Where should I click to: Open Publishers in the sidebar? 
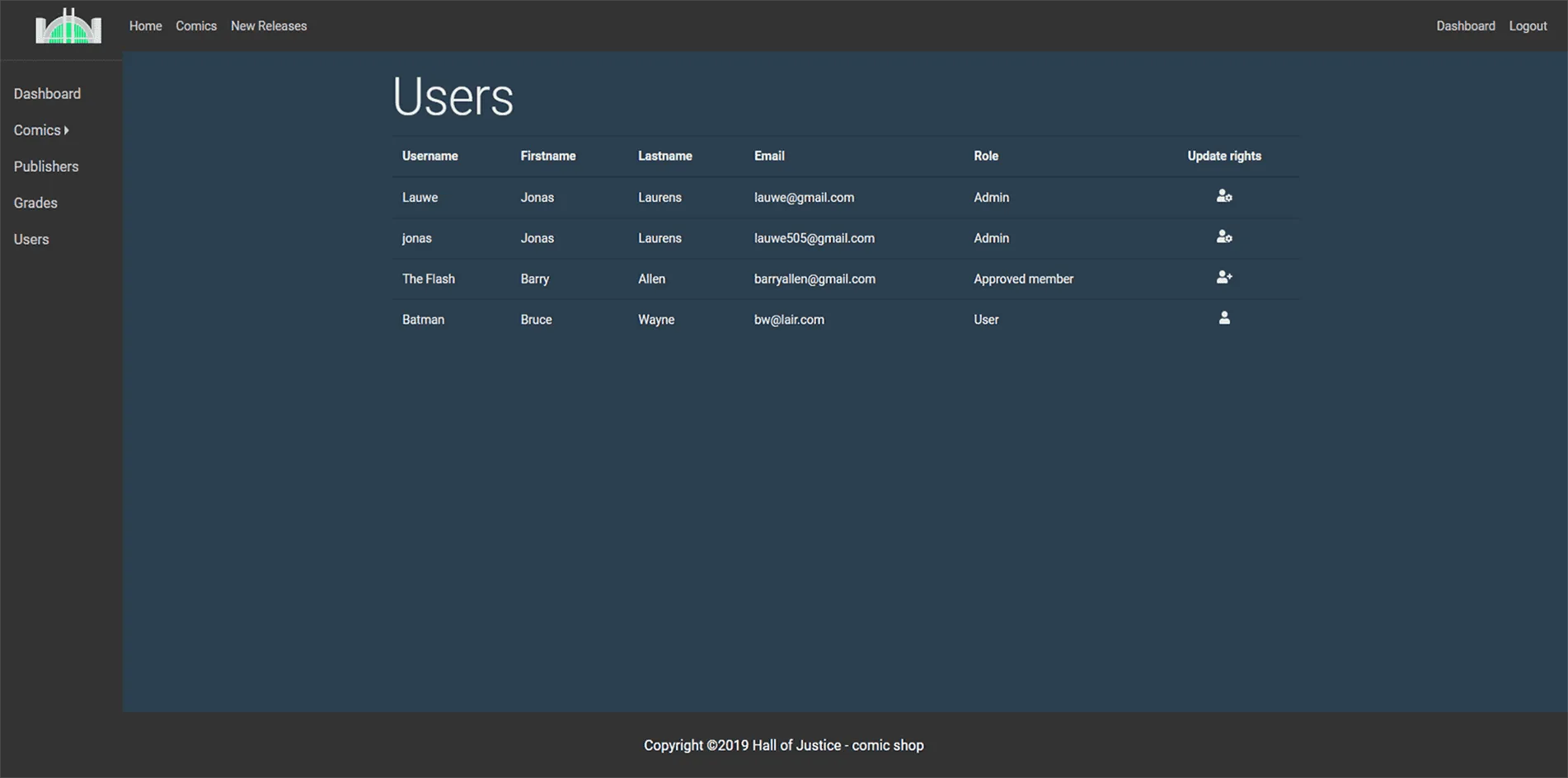click(x=46, y=166)
